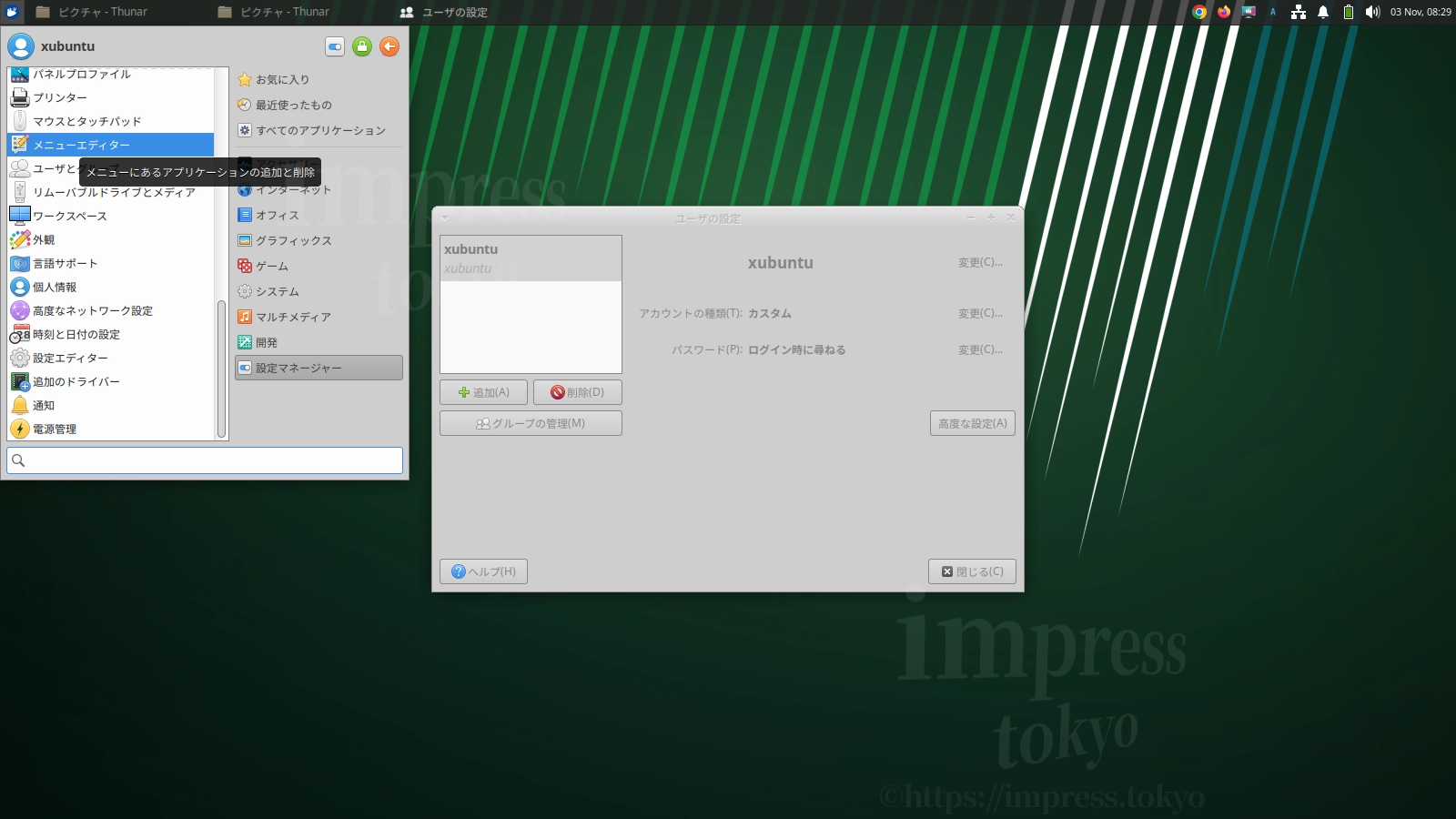Select システム category
The height and width of the screenshot is (819, 1456).
[x=318, y=291]
